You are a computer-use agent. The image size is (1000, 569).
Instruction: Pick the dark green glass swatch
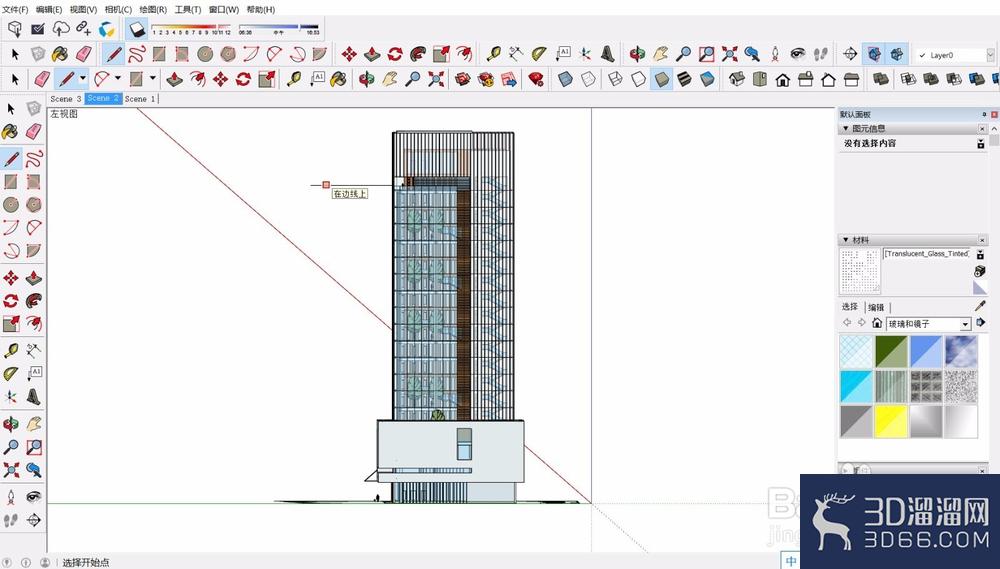pos(891,351)
